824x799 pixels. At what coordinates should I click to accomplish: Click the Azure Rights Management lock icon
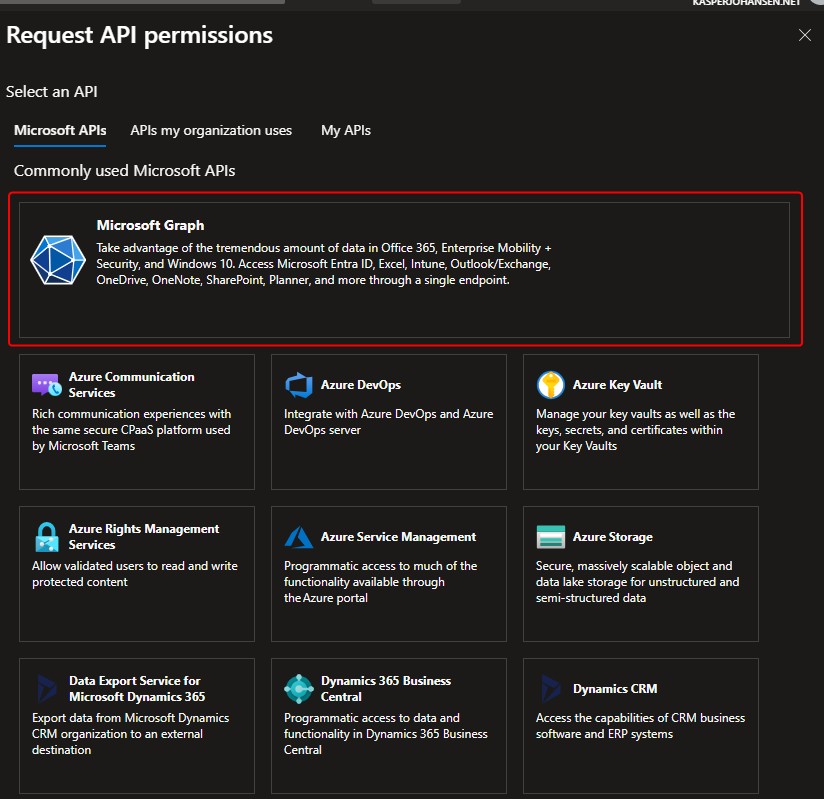(x=47, y=537)
